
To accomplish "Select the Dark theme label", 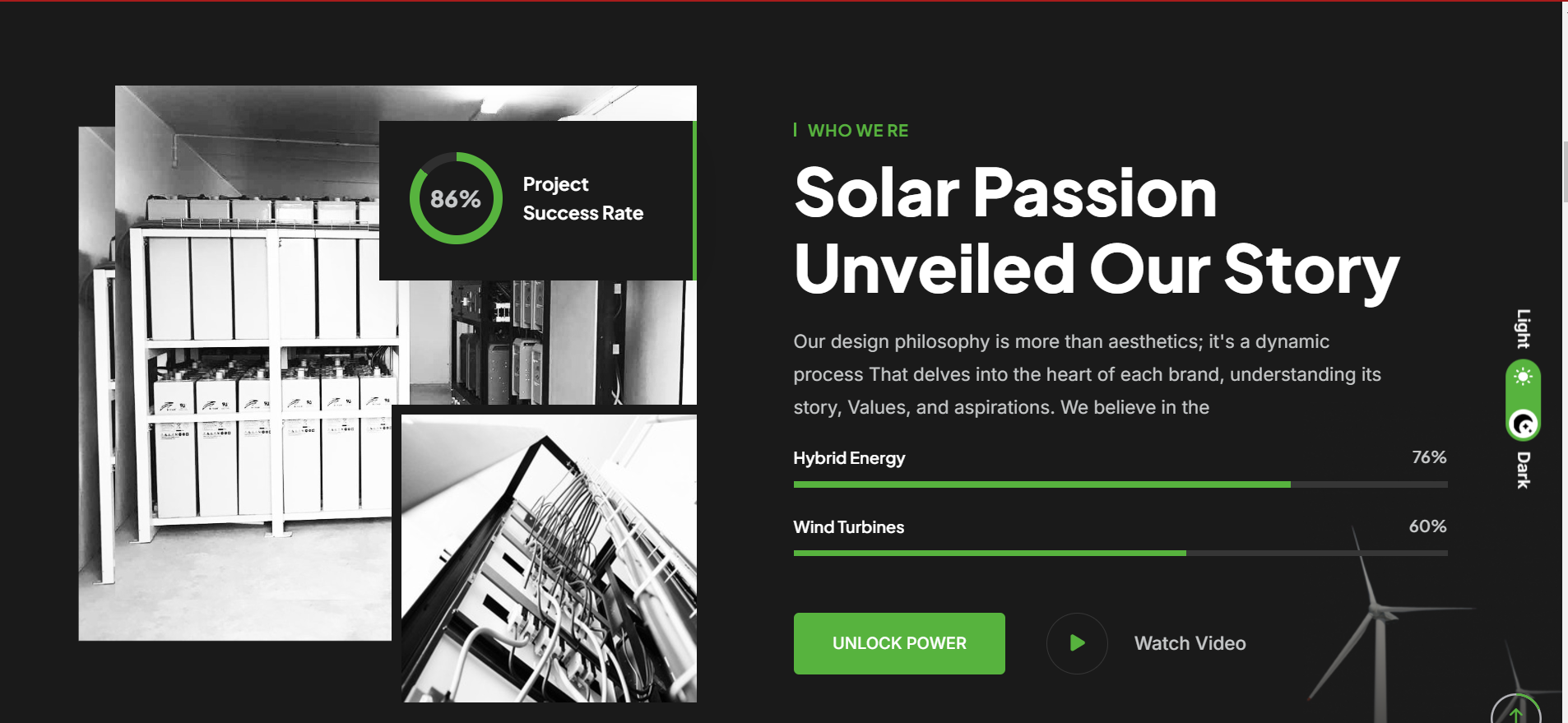I will (x=1524, y=470).
